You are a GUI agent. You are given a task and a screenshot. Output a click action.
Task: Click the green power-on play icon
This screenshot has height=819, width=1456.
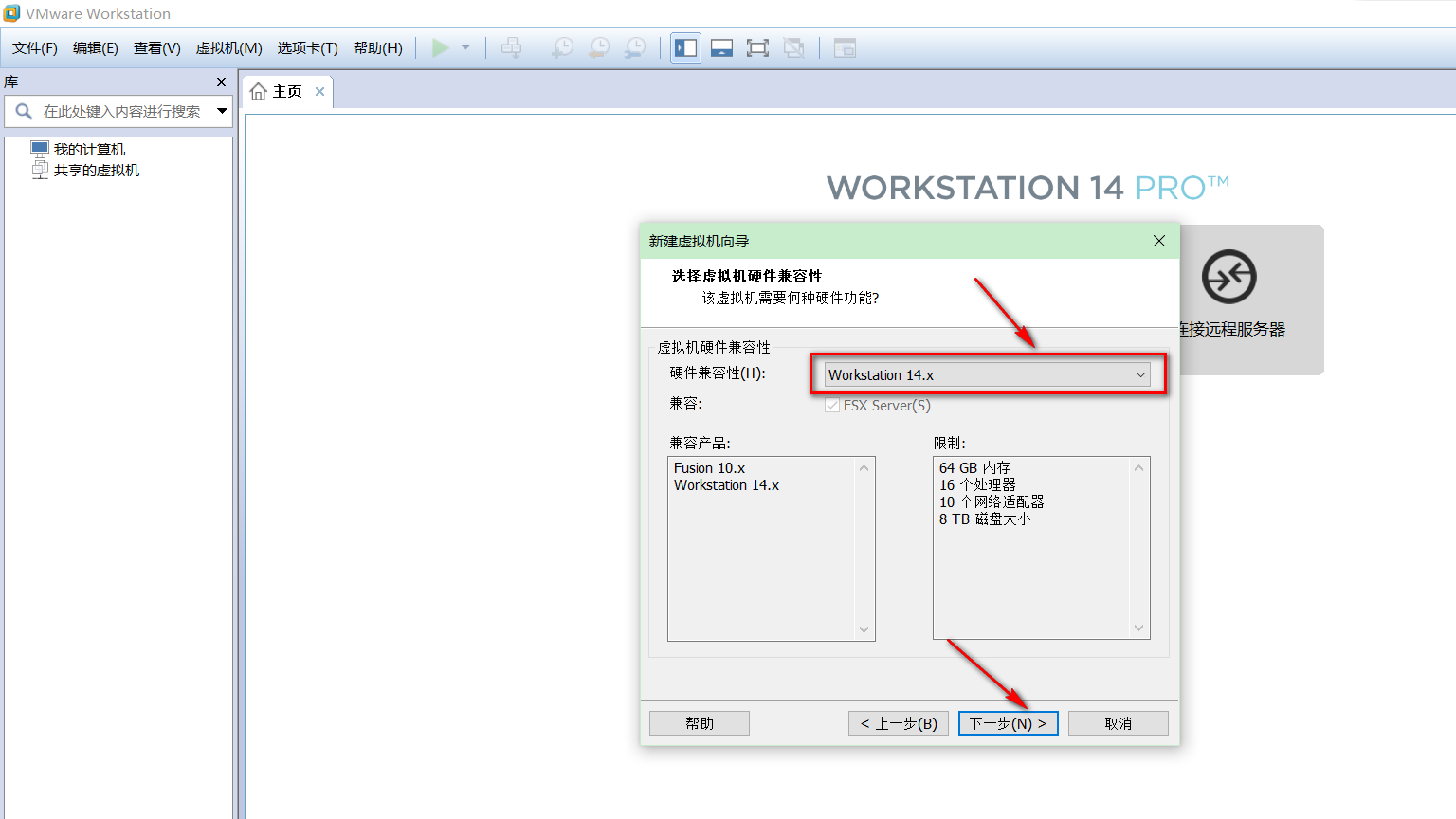440,47
